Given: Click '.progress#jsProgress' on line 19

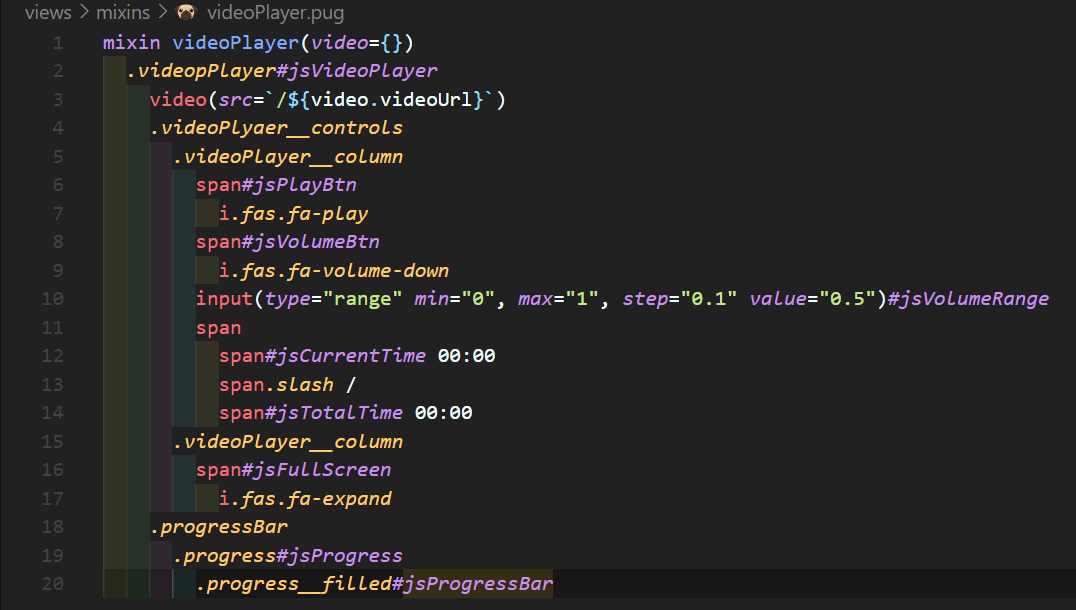Looking at the screenshot, I should click(288, 556).
